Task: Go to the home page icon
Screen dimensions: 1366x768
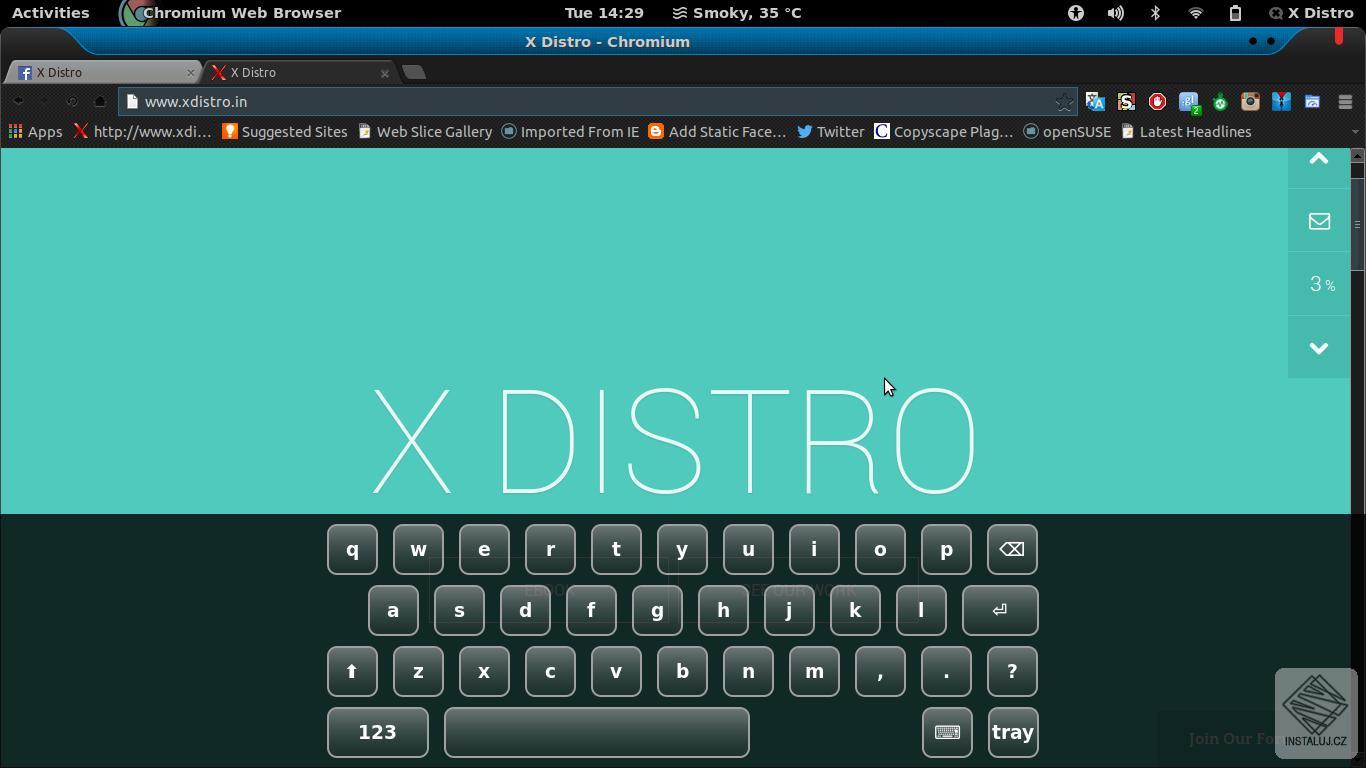Action: point(100,102)
